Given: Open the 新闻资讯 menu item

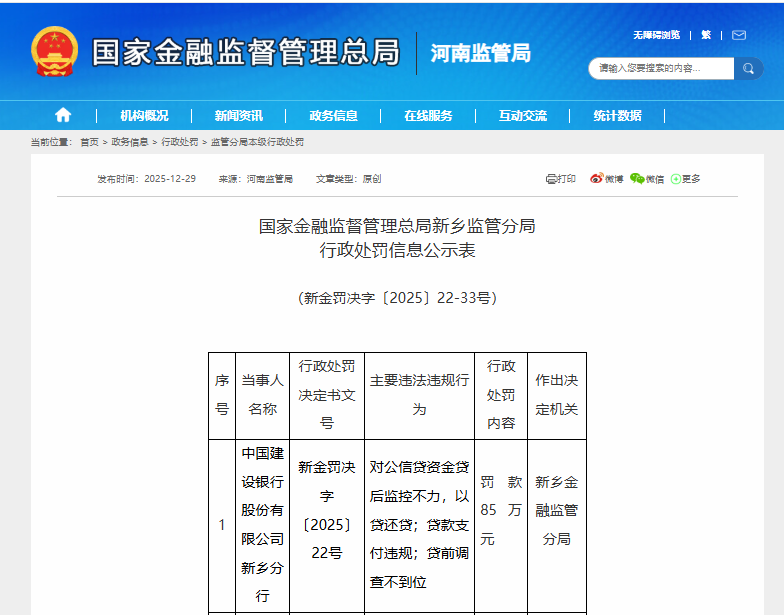Looking at the screenshot, I should 238,116.
